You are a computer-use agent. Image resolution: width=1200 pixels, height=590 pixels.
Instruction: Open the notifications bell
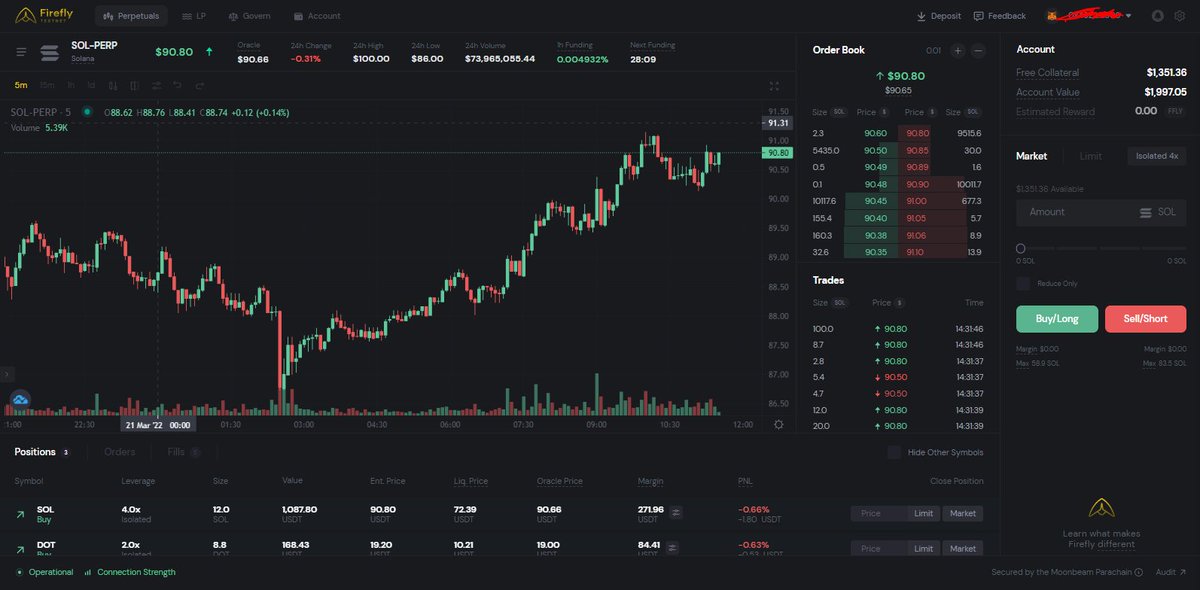point(1157,16)
